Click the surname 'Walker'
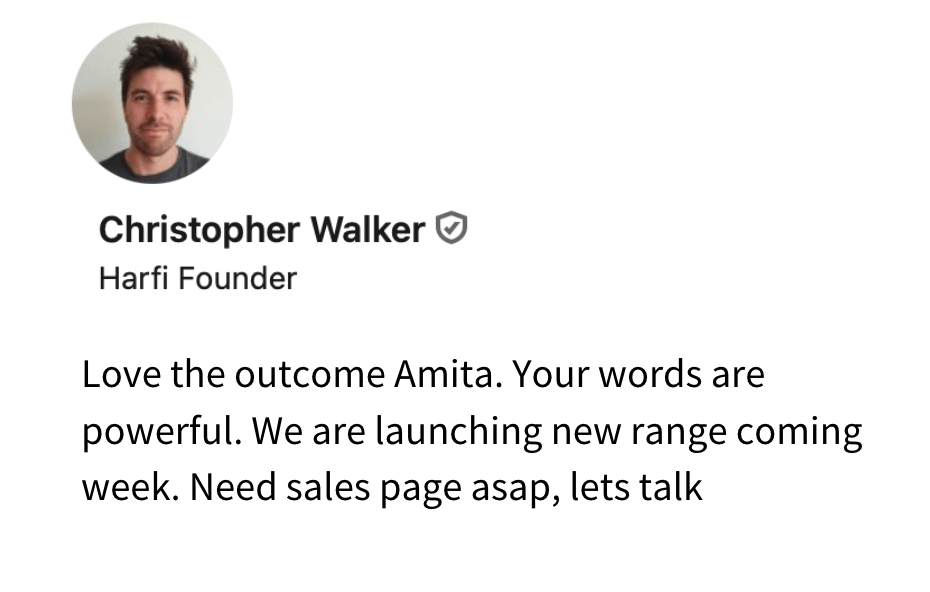The width and height of the screenshot is (930, 592). click(368, 229)
